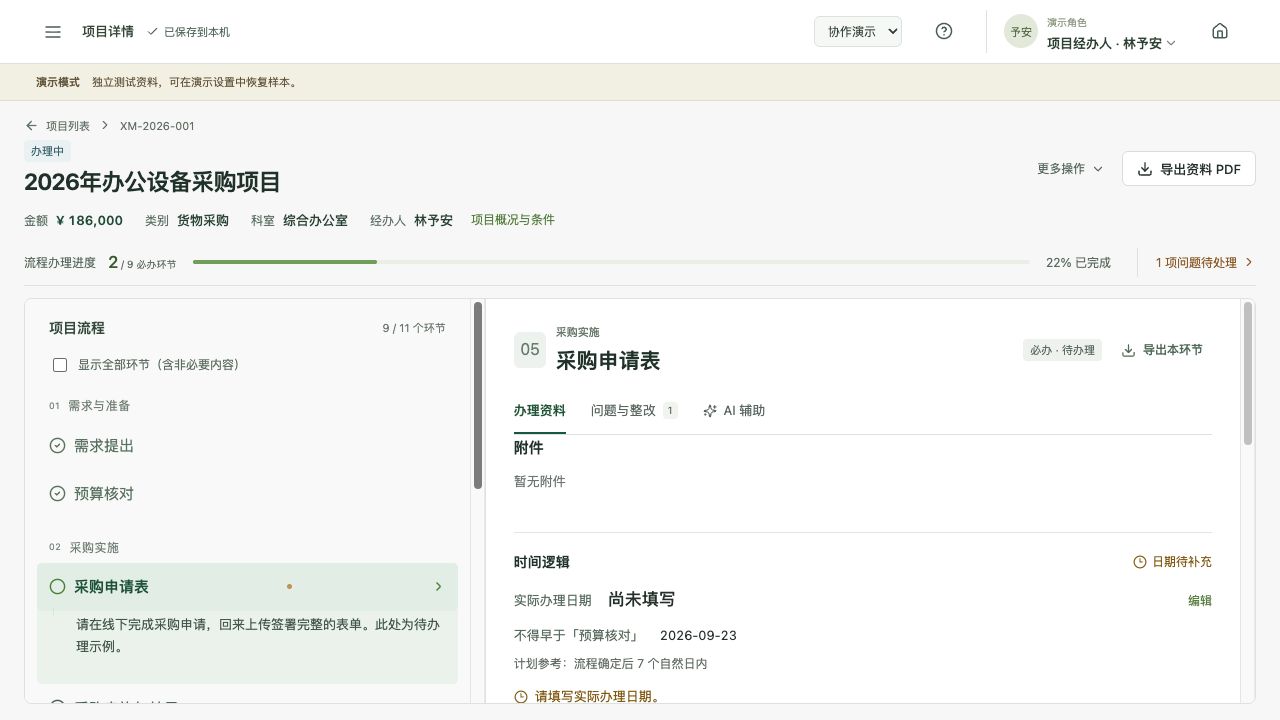Enable 显示全部环节 checkbox
This screenshot has width=1280, height=720.
click(60, 365)
